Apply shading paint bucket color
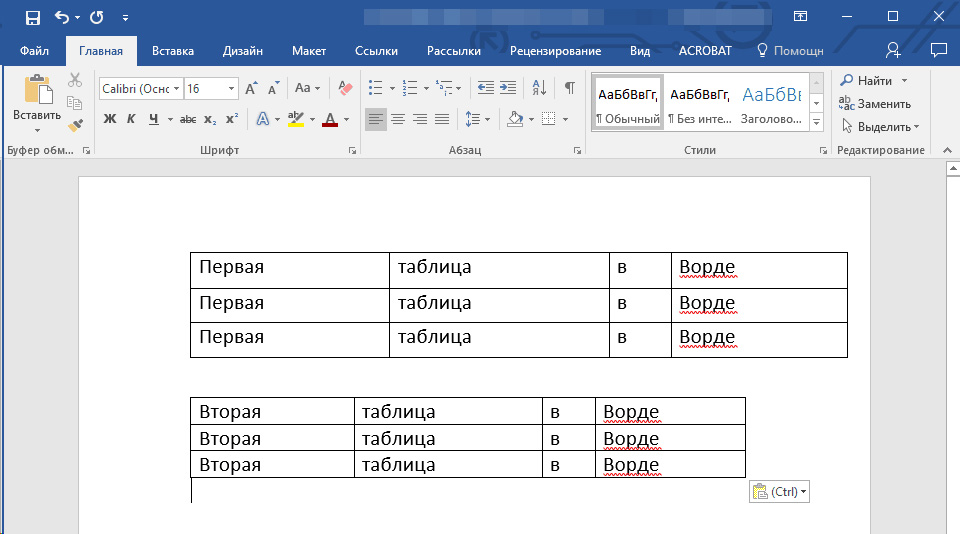The height and width of the screenshot is (534, 960). pos(515,119)
